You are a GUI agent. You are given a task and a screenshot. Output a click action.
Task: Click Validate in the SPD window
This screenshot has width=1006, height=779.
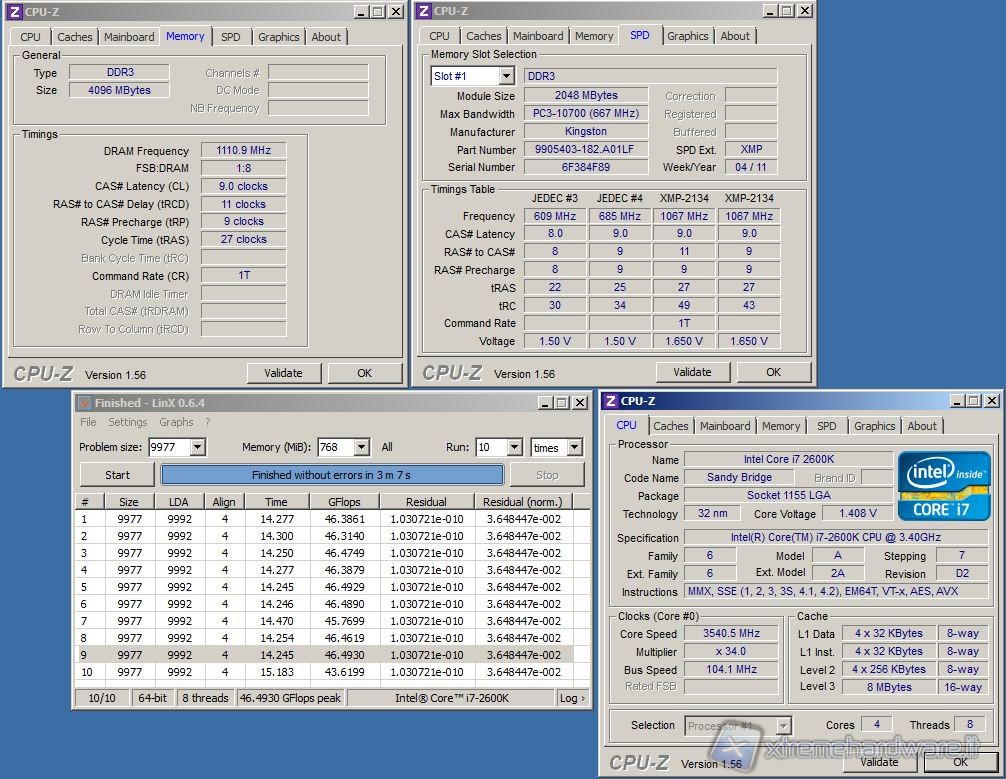(692, 372)
